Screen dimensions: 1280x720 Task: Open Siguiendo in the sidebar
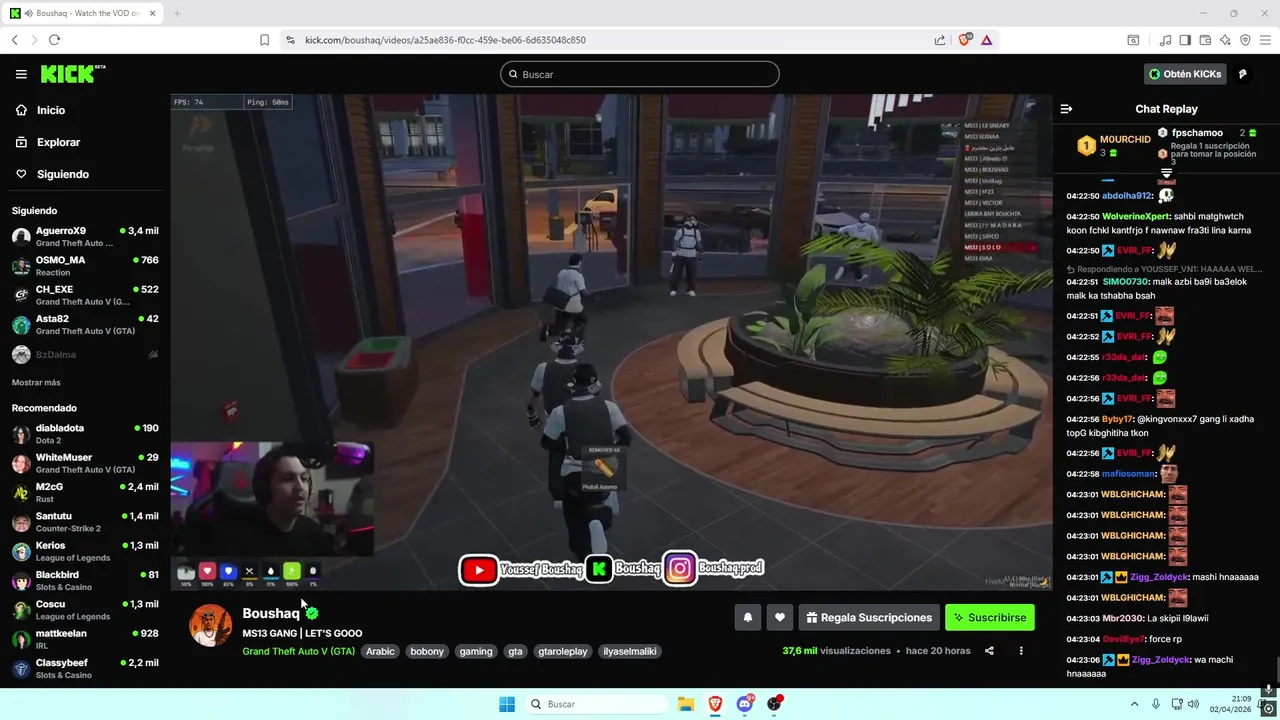coord(63,174)
